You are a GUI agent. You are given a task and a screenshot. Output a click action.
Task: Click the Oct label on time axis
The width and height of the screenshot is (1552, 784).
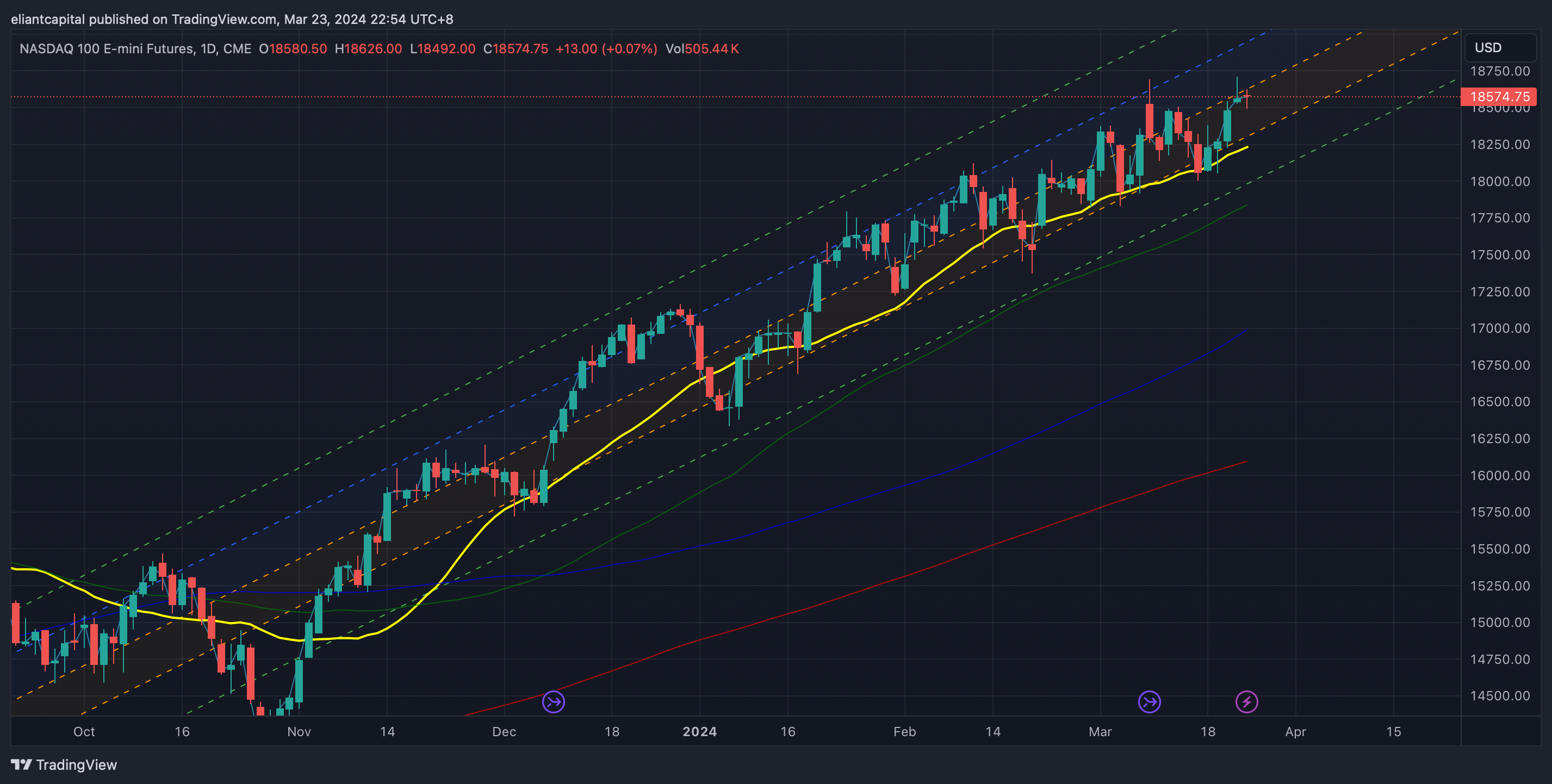click(x=84, y=732)
